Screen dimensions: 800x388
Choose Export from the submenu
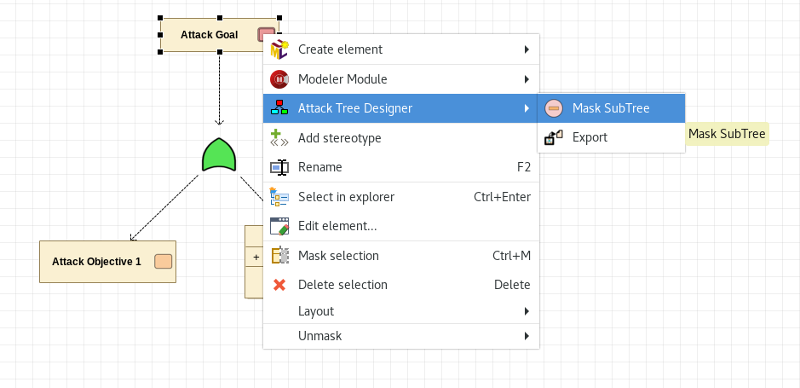point(611,137)
